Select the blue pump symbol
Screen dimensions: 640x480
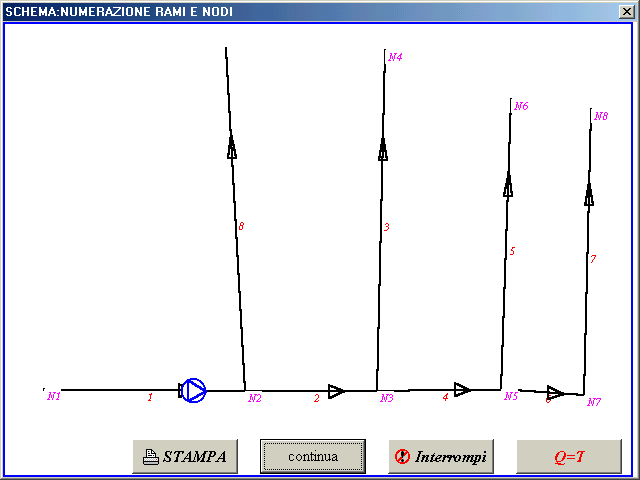click(193, 391)
